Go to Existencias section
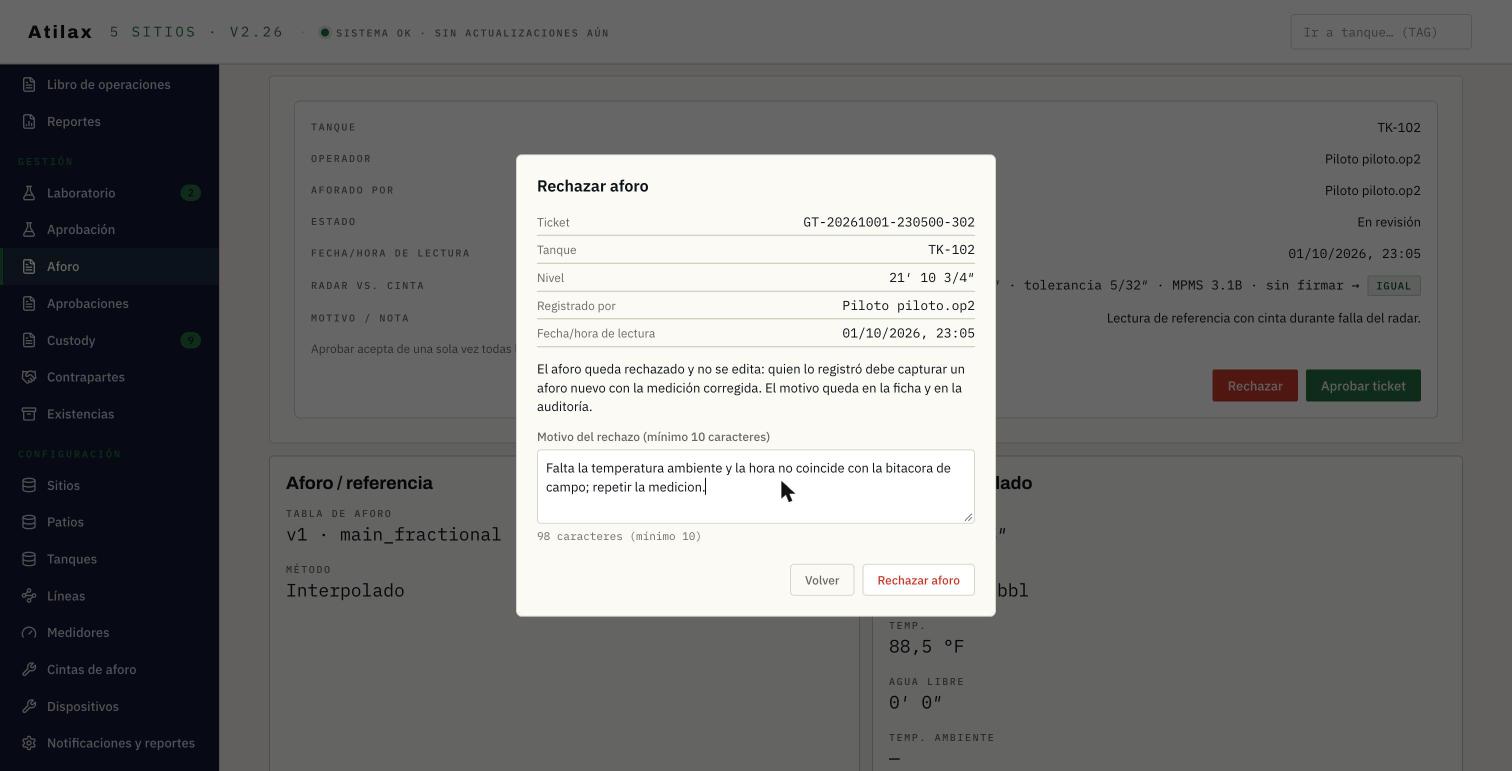The image size is (1512, 771). coord(109,415)
